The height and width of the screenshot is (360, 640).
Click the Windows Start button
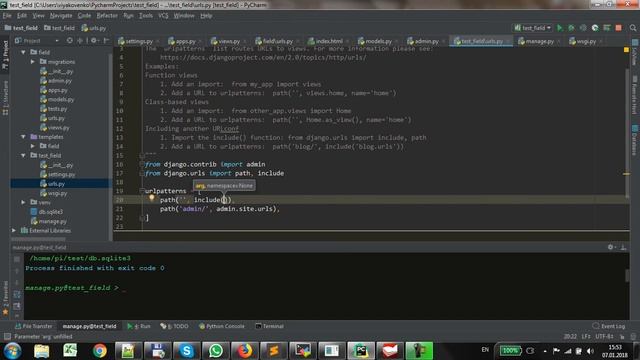[12, 351]
